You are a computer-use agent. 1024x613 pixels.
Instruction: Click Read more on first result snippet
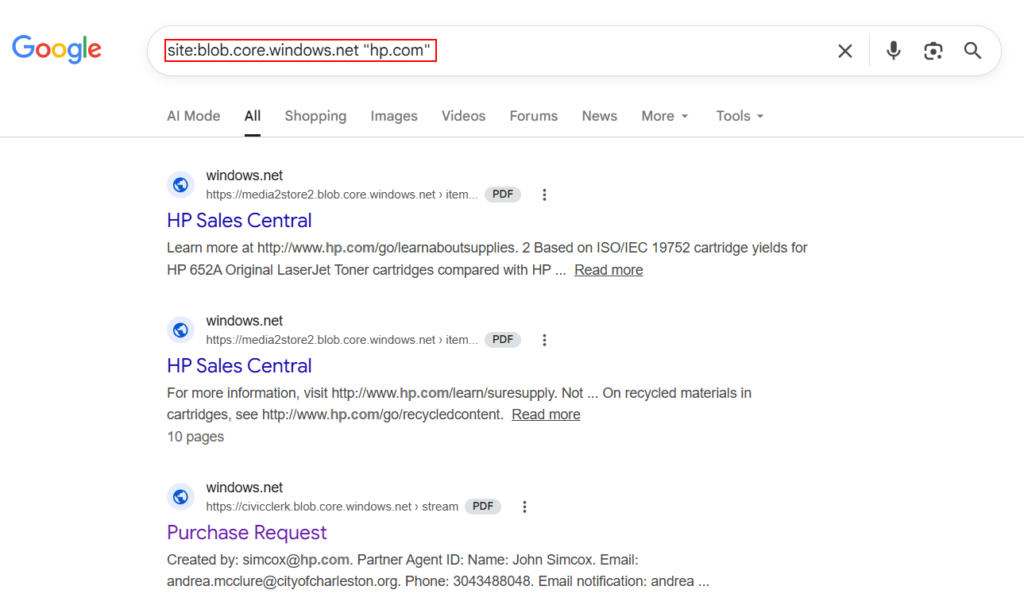point(609,270)
